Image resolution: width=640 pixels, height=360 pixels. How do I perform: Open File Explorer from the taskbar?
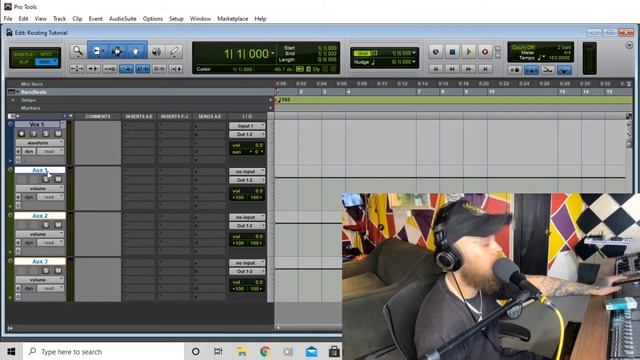(242, 351)
